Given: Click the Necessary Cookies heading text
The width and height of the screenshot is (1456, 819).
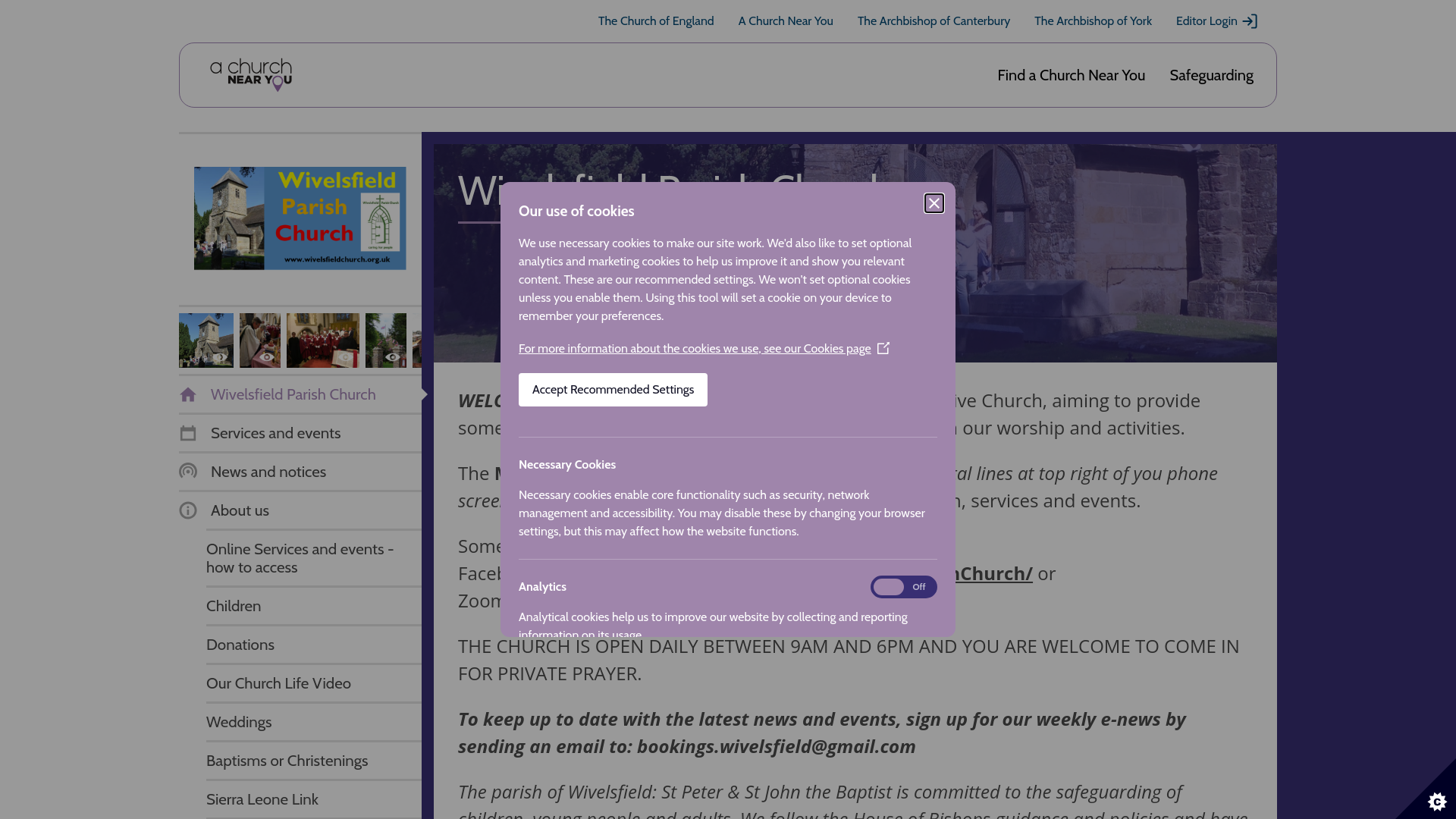Looking at the screenshot, I should pos(567,465).
